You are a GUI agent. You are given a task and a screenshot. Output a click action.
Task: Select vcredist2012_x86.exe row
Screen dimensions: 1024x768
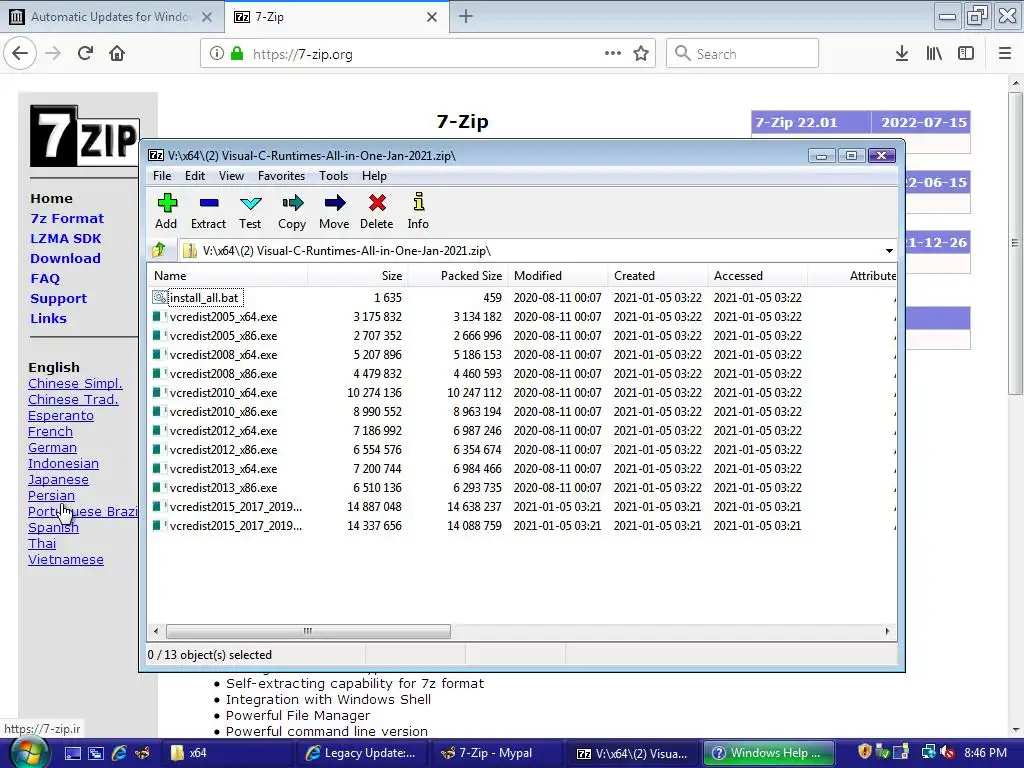point(521,450)
